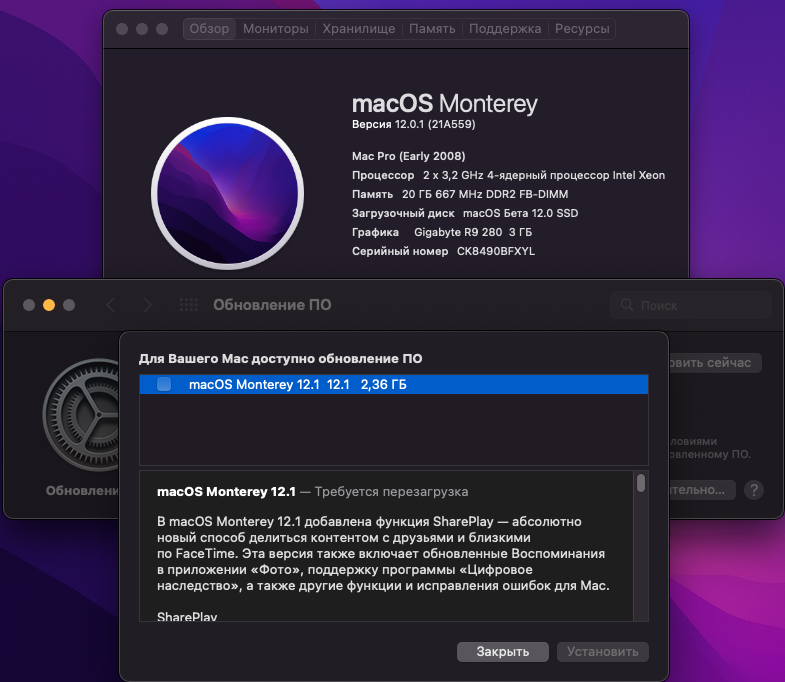Image resolution: width=785 pixels, height=682 pixels.
Task: Switch to the Память tab
Action: 432,29
